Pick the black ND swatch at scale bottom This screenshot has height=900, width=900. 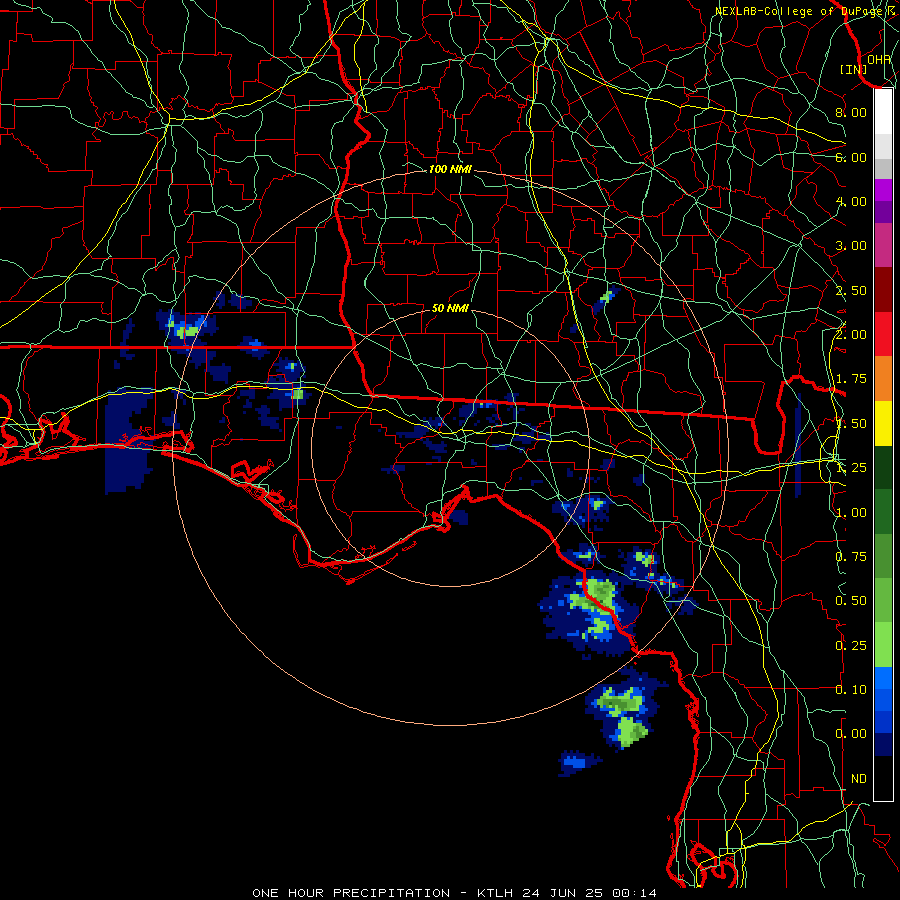point(883,778)
